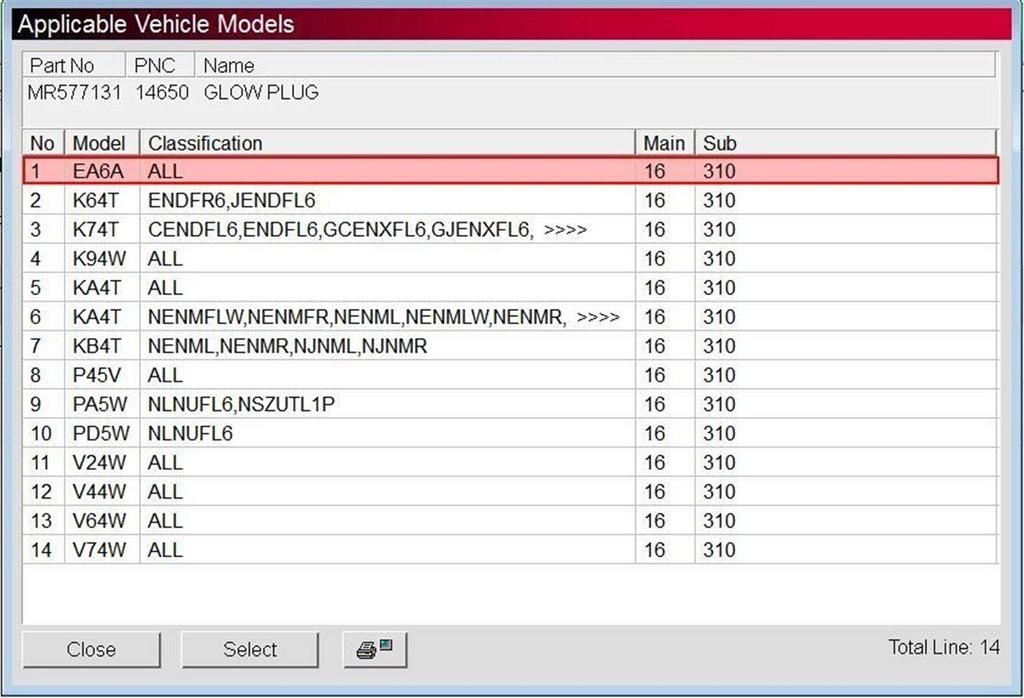The width and height of the screenshot is (1024, 698).
Task: Pick the P45V vehicle model row
Action: tap(98, 375)
